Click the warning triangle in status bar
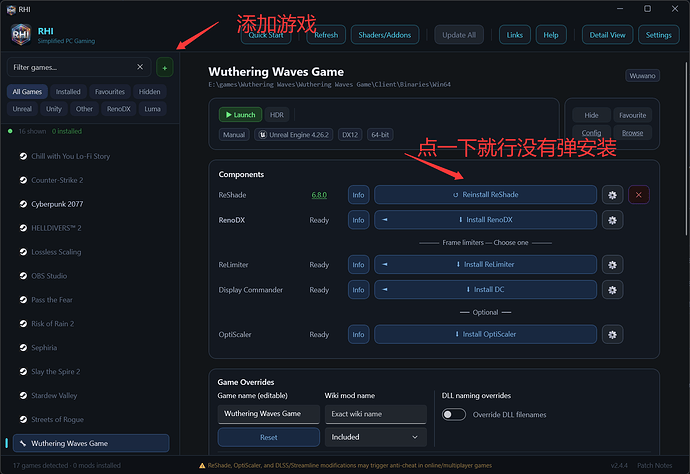The image size is (690, 474). click(x=202, y=466)
